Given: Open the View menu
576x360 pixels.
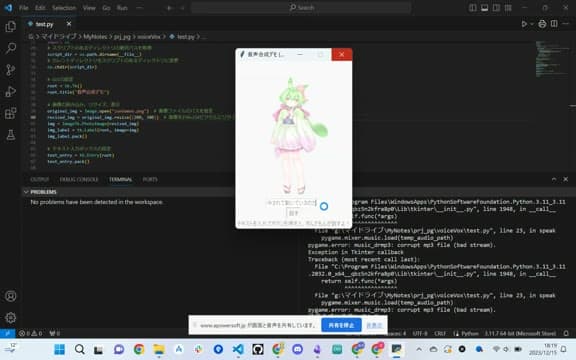Looking at the screenshot, I should [x=89, y=8].
